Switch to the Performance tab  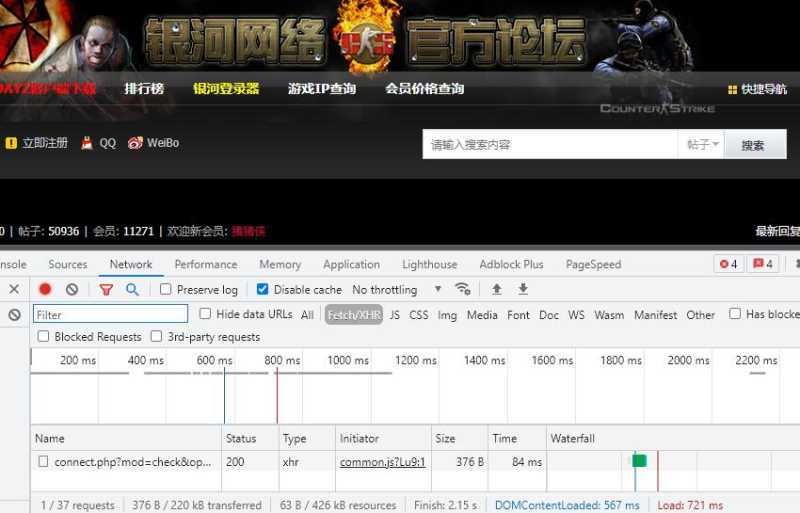[205, 264]
